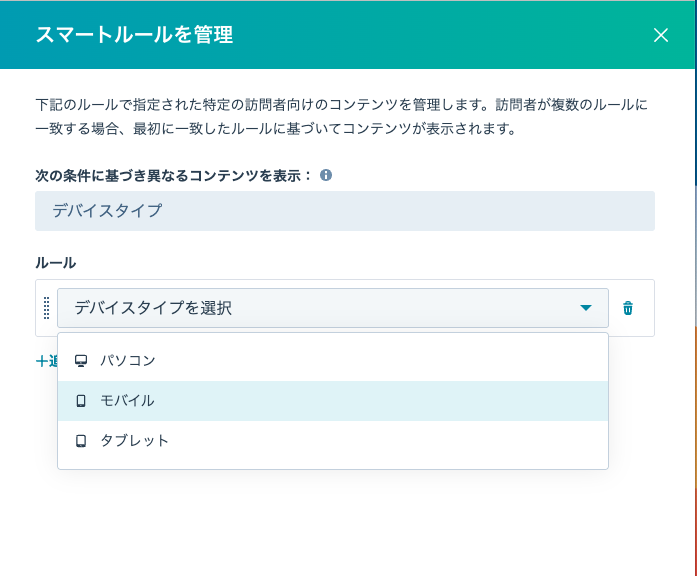Click the デバイスタイプ condition field
The width and height of the screenshot is (697, 576).
coord(344,211)
